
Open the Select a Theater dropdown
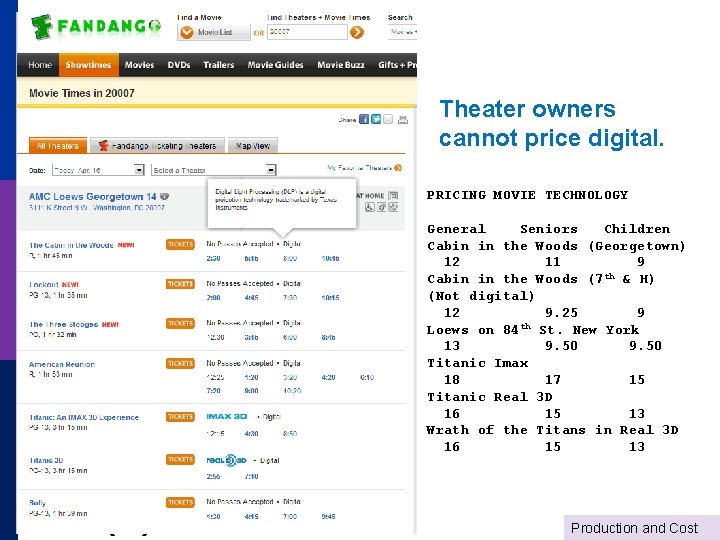point(214,170)
